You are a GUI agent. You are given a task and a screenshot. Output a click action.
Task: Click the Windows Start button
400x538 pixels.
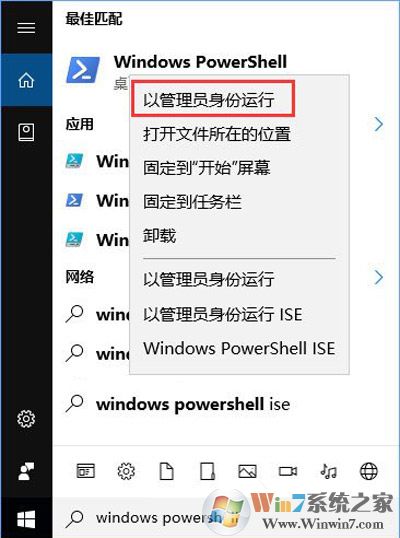click(26, 519)
